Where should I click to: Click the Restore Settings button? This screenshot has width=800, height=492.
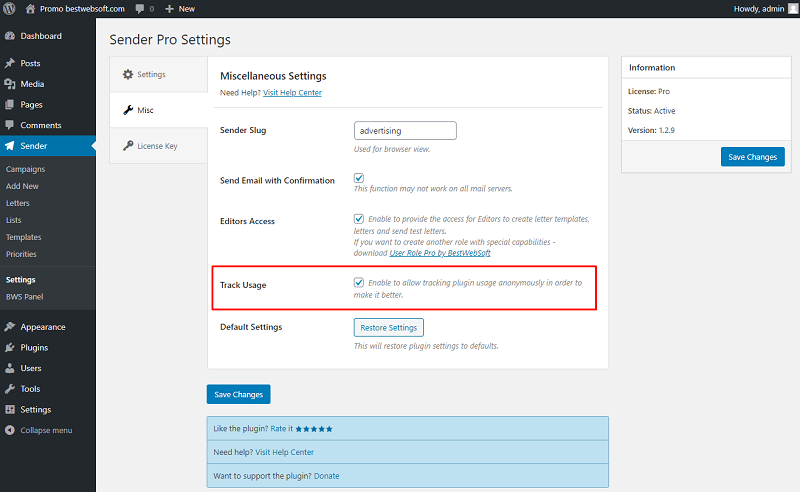click(389, 328)
